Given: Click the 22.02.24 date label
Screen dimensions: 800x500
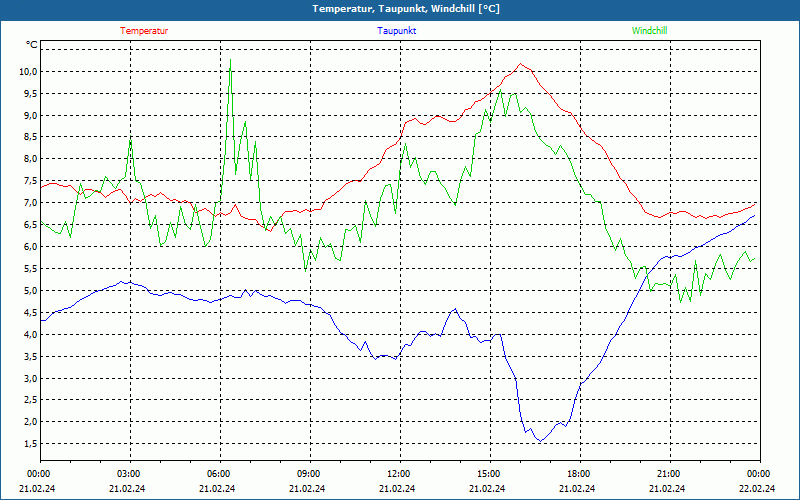Looking at the screenshot, I should pyautogui.click(x=757, y=488).
